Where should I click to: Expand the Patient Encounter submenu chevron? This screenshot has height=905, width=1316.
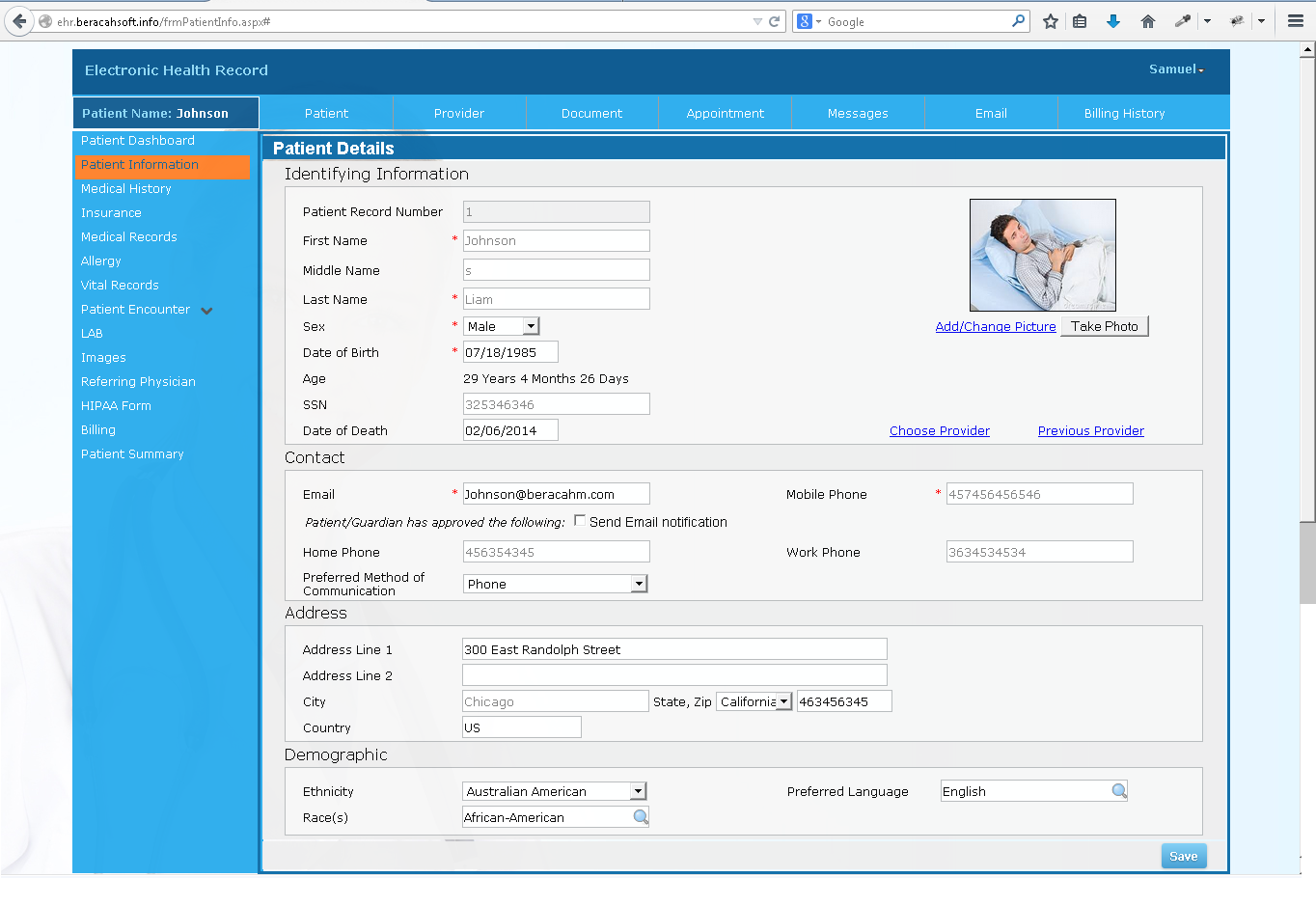coord(206,311)
